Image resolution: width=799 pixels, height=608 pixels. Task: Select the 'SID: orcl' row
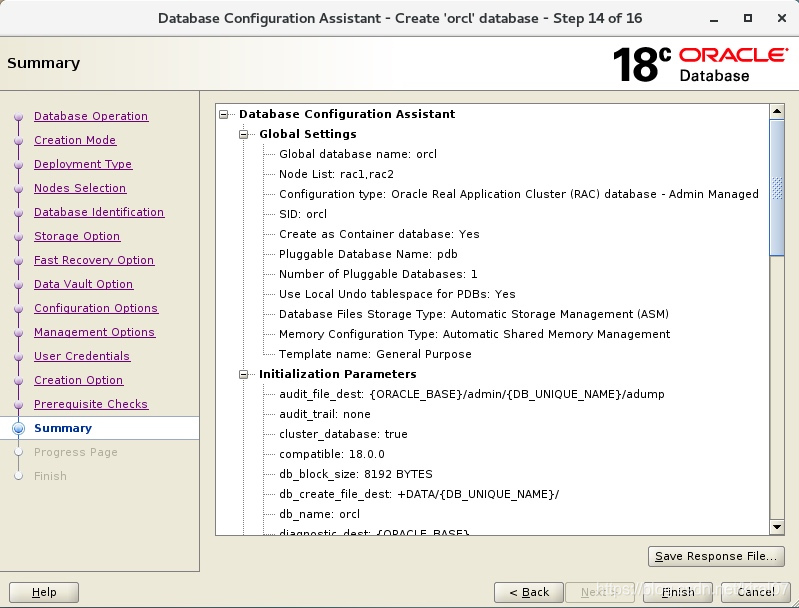point(303,214)
